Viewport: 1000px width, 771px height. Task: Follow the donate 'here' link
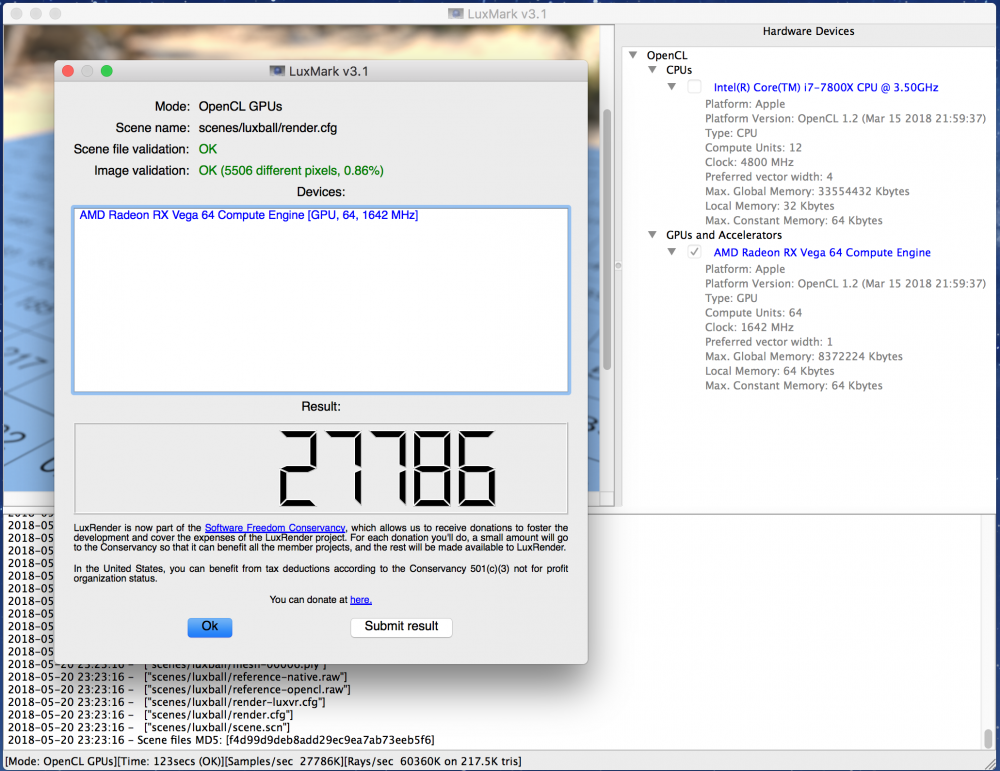point(360,600)
